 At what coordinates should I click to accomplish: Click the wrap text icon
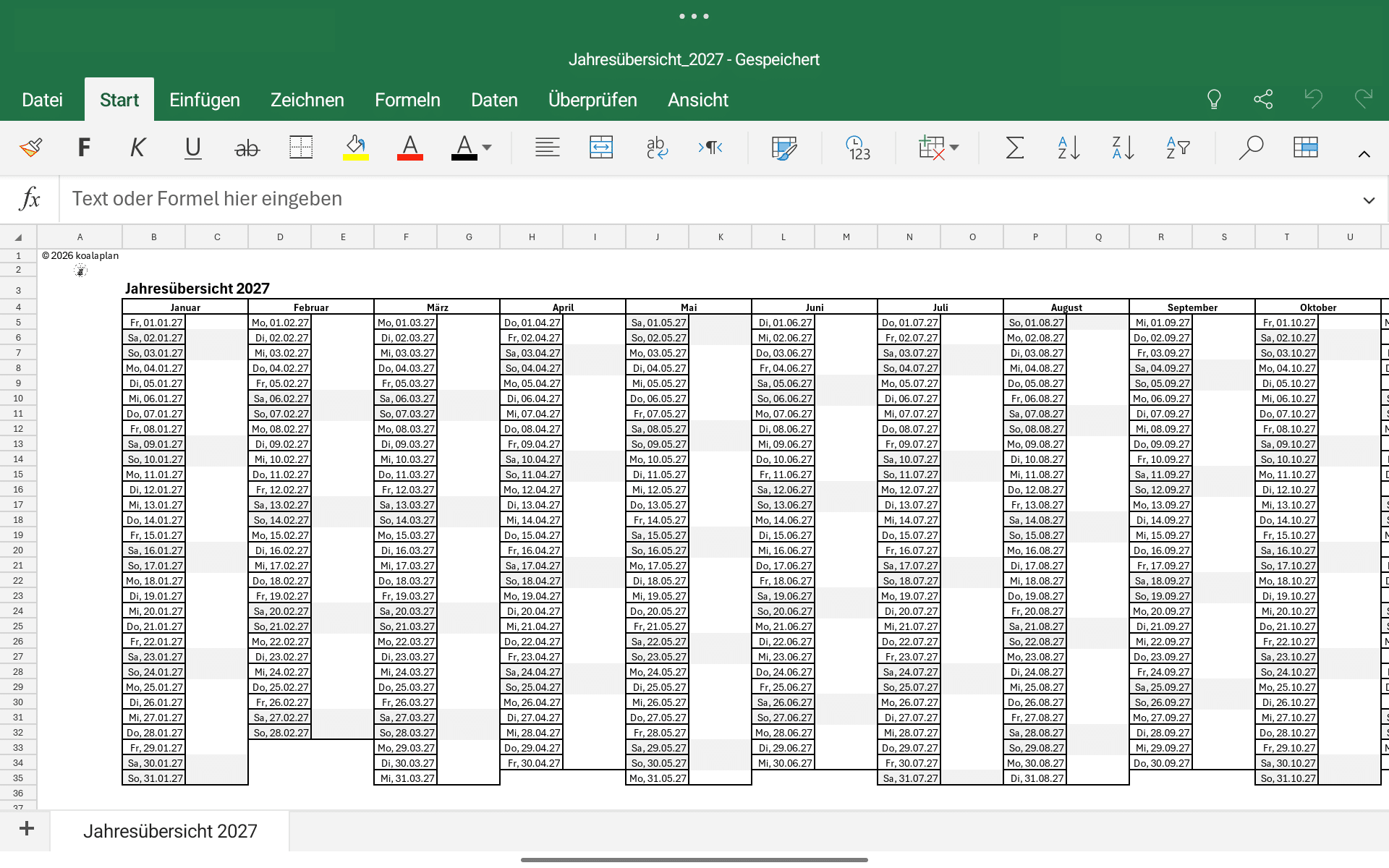656,148
